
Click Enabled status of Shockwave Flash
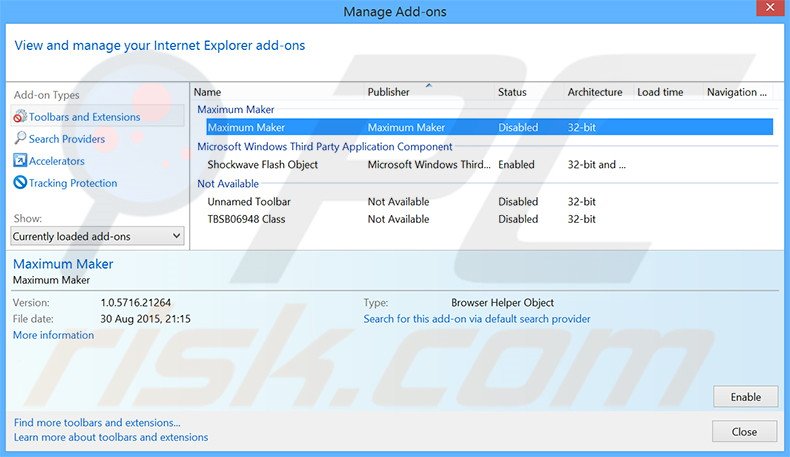[x=516, y=165]
